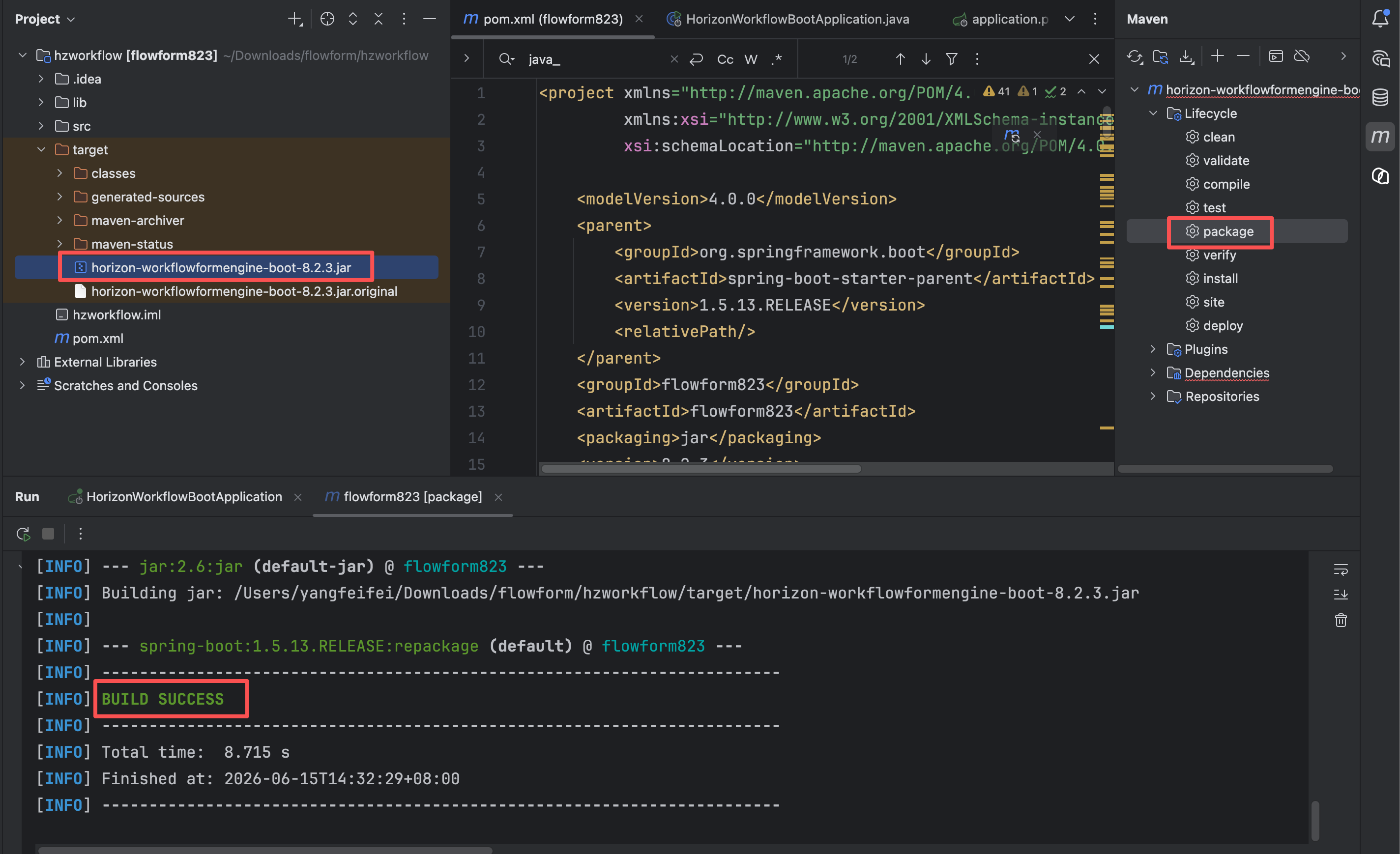This screenshot has height=854, width=1400.
Task: Open AI Assistant chat sidebar icon
Action: (1380, 58)
